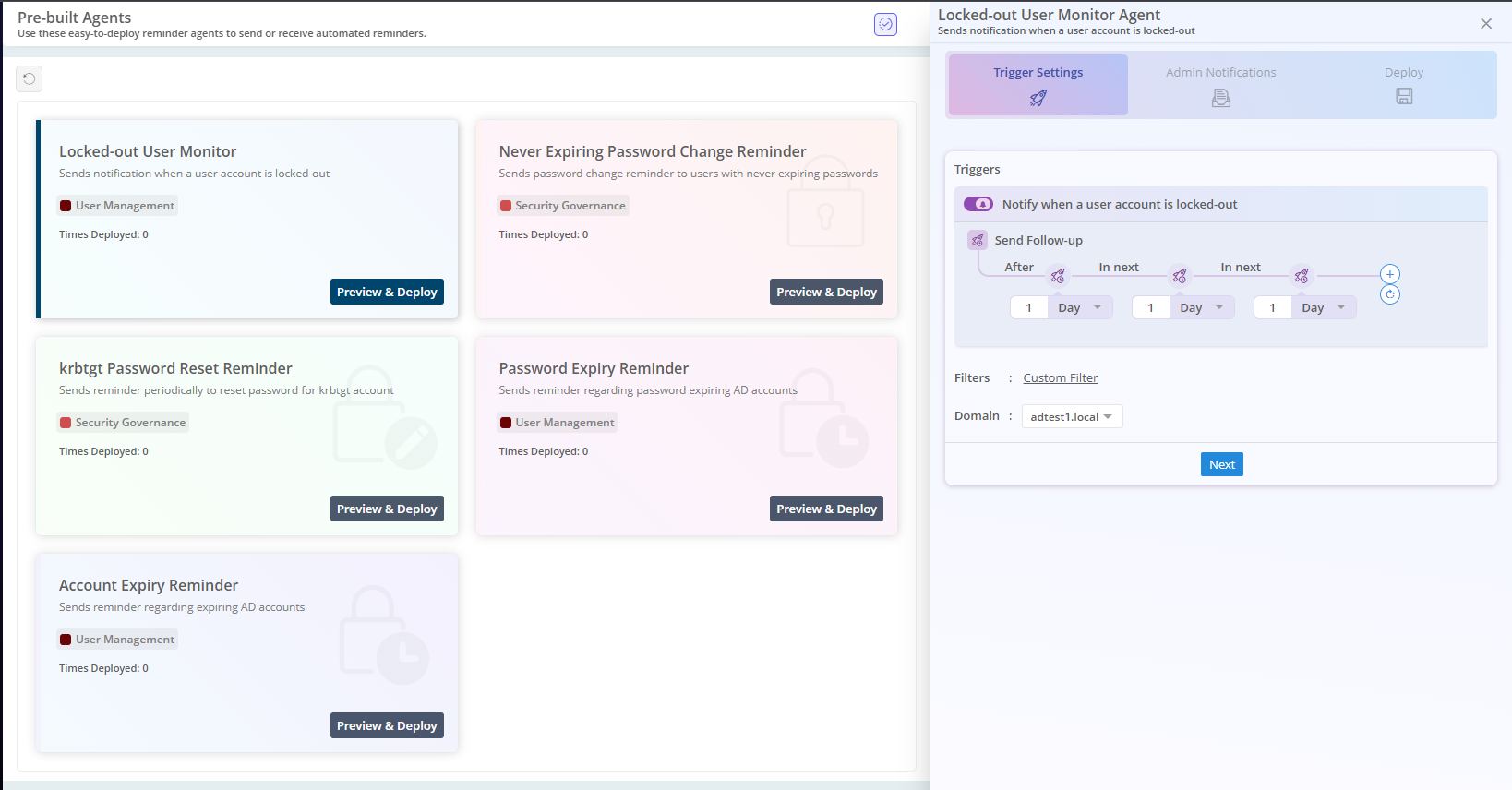
Task: Click the plus icon to add a follow-up
Action: (x=1389, y=274)
